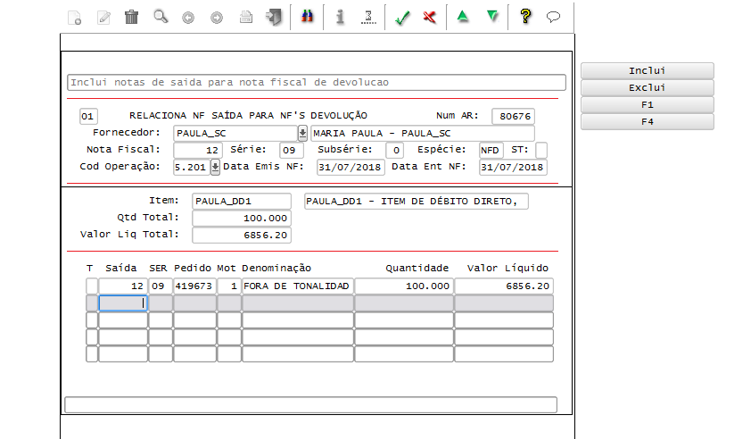Confirm with the green checkmark icon

402,18
